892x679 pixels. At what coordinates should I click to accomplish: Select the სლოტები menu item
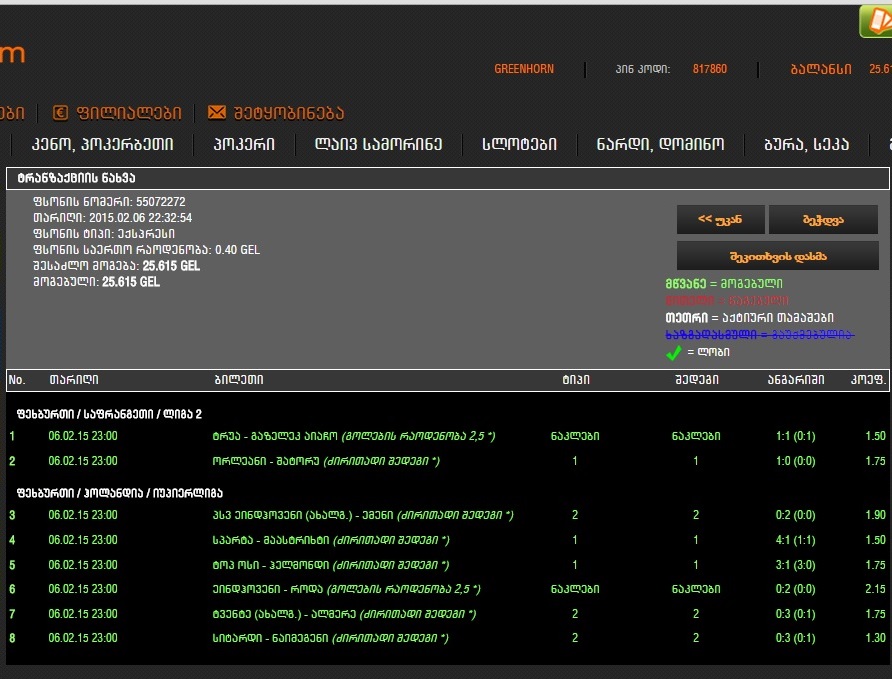point(519,144)
